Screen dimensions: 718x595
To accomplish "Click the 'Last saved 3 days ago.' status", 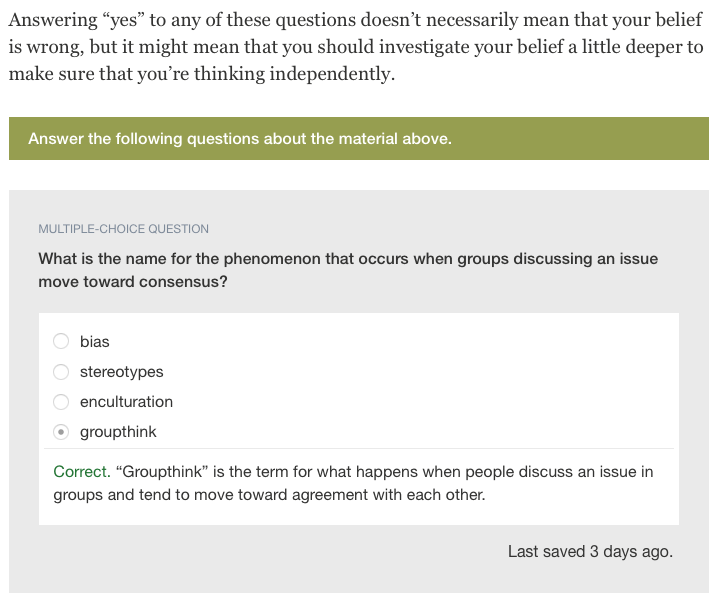I will pyautogui.click(x=590, y=551).
